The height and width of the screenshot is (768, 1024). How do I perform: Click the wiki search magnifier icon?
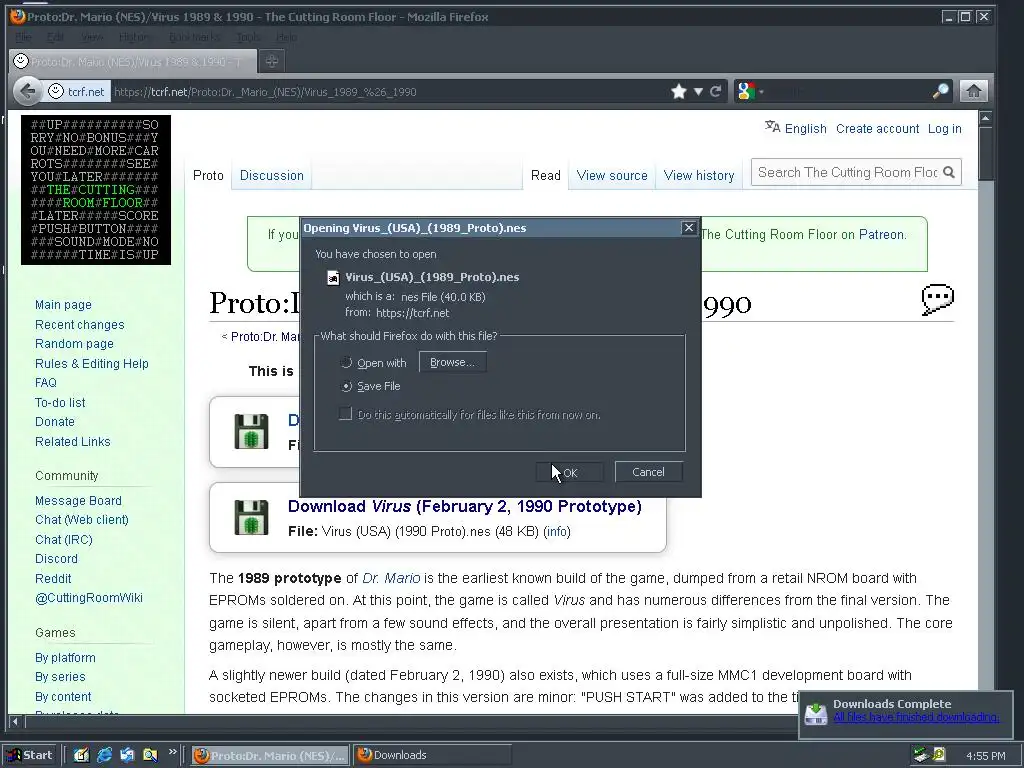coord(950,172)
